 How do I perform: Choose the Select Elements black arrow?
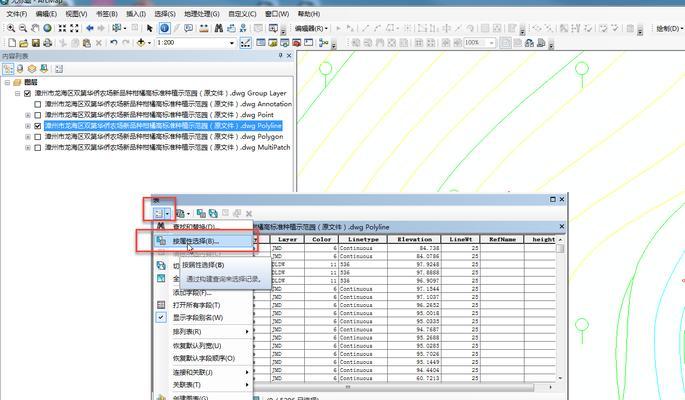tap(149, 28)
